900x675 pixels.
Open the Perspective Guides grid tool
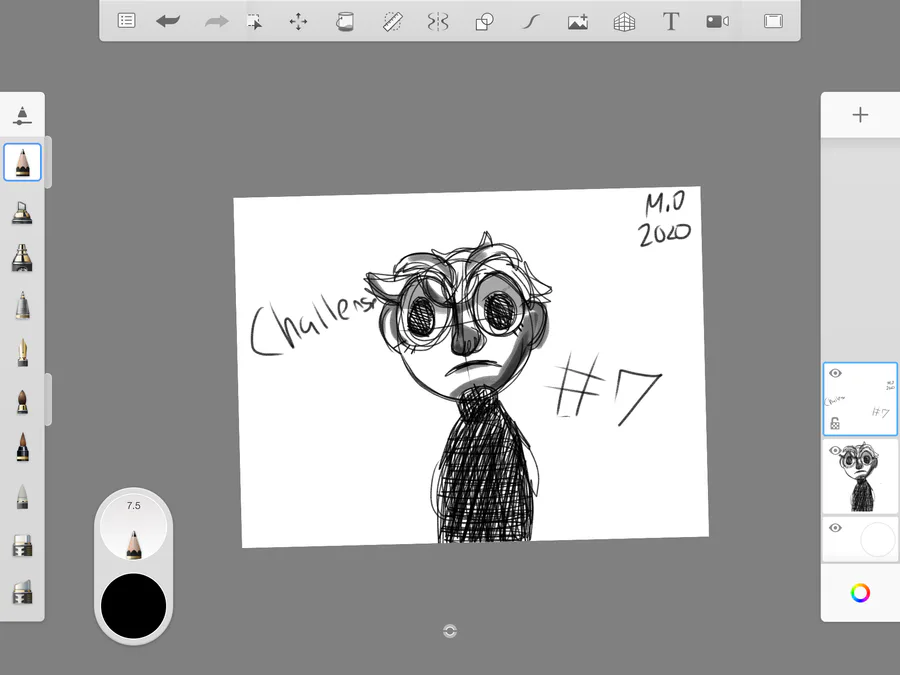tap(624, 22)
